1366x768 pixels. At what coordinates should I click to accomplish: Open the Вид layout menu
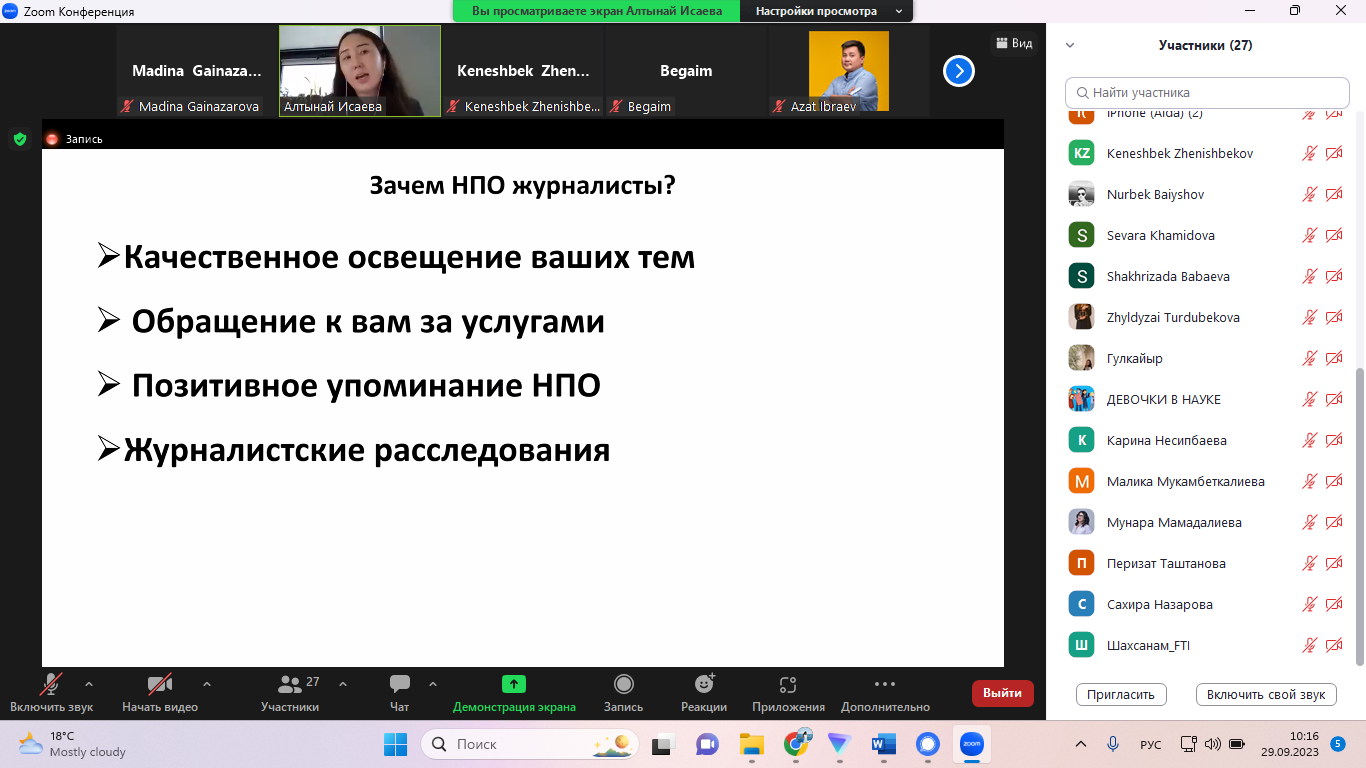pos(1013,43)
